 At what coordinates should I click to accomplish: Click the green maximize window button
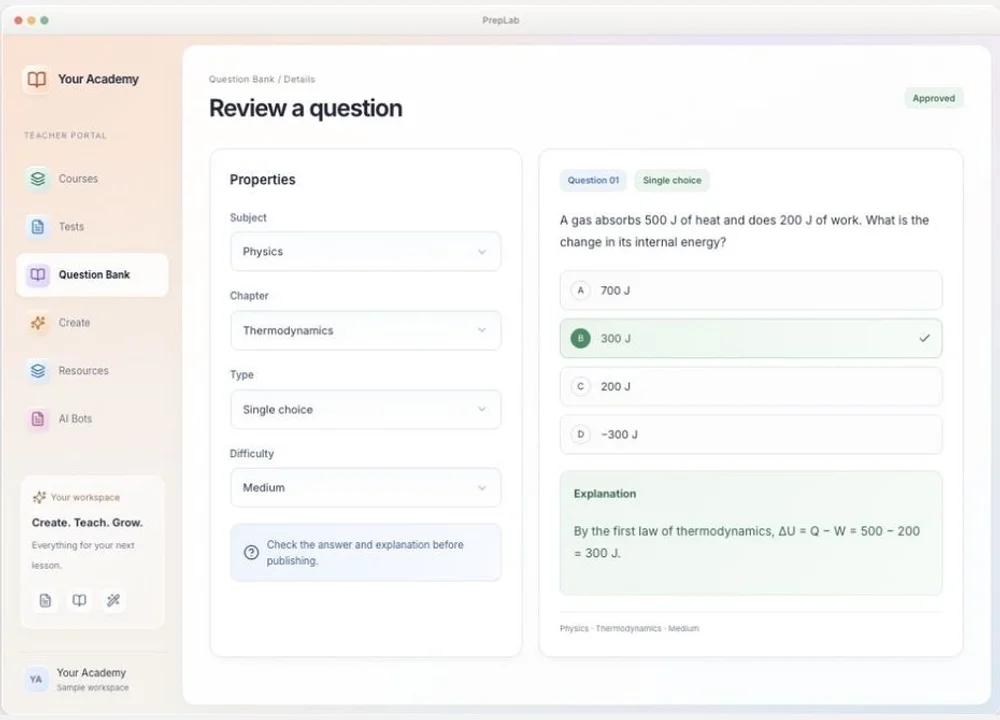(x=45, y=20)
